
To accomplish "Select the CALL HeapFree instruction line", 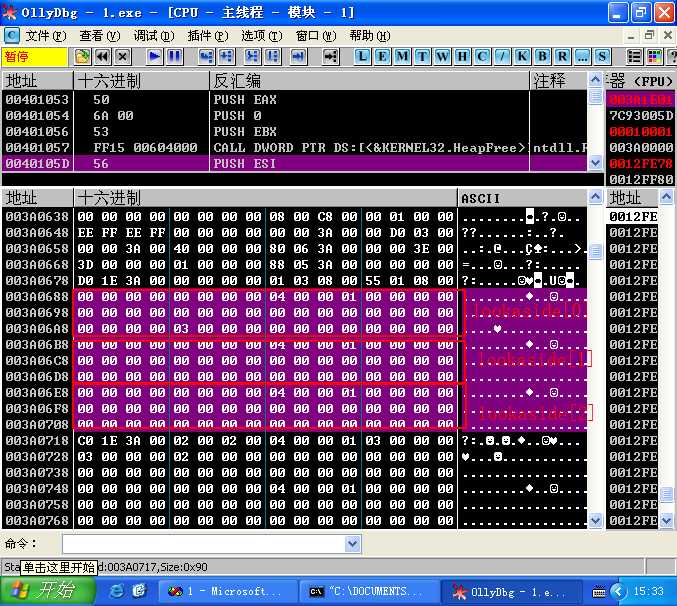I will 294,148.
